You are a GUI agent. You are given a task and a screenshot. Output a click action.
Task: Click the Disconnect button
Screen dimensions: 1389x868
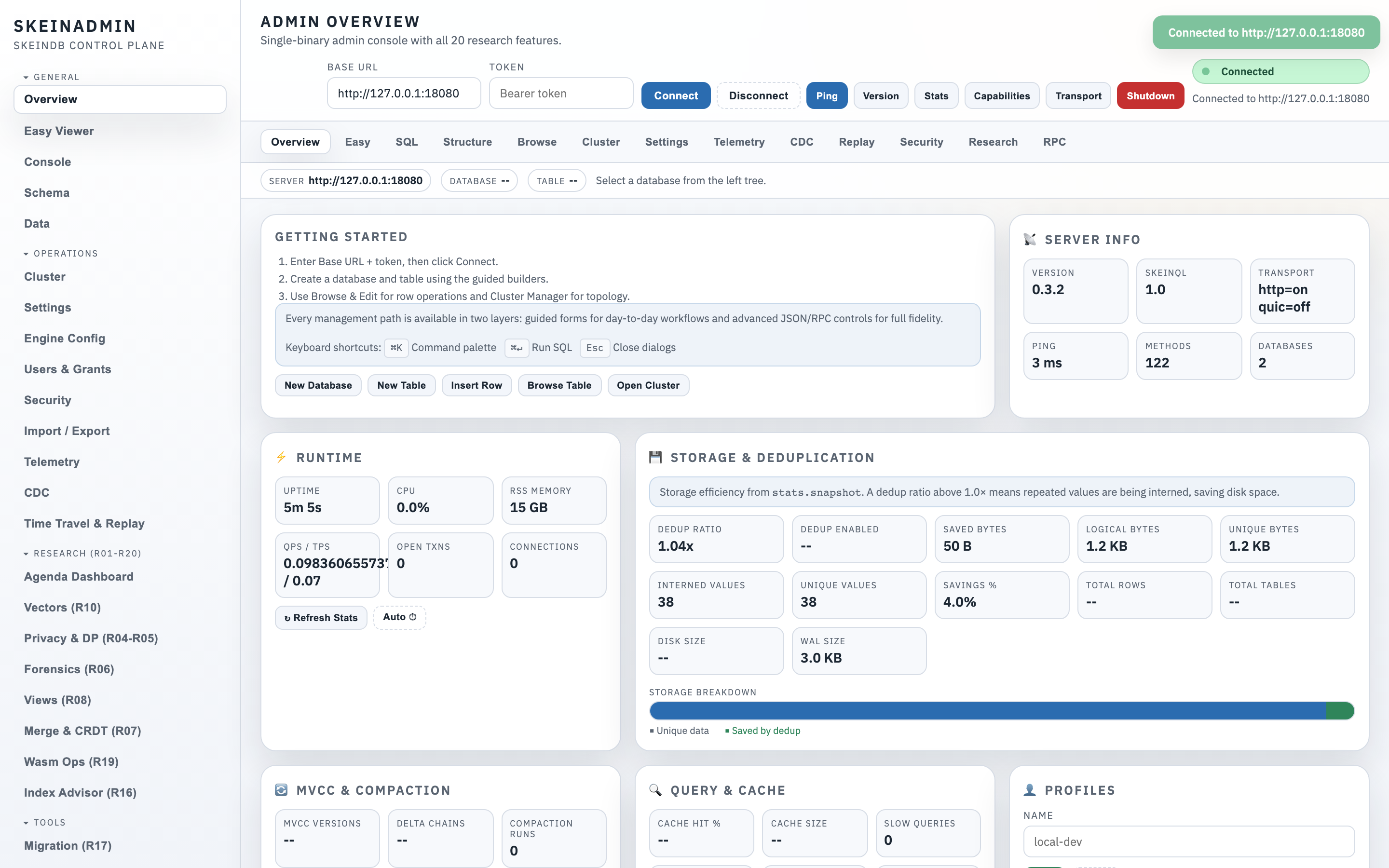coord(758,95)
